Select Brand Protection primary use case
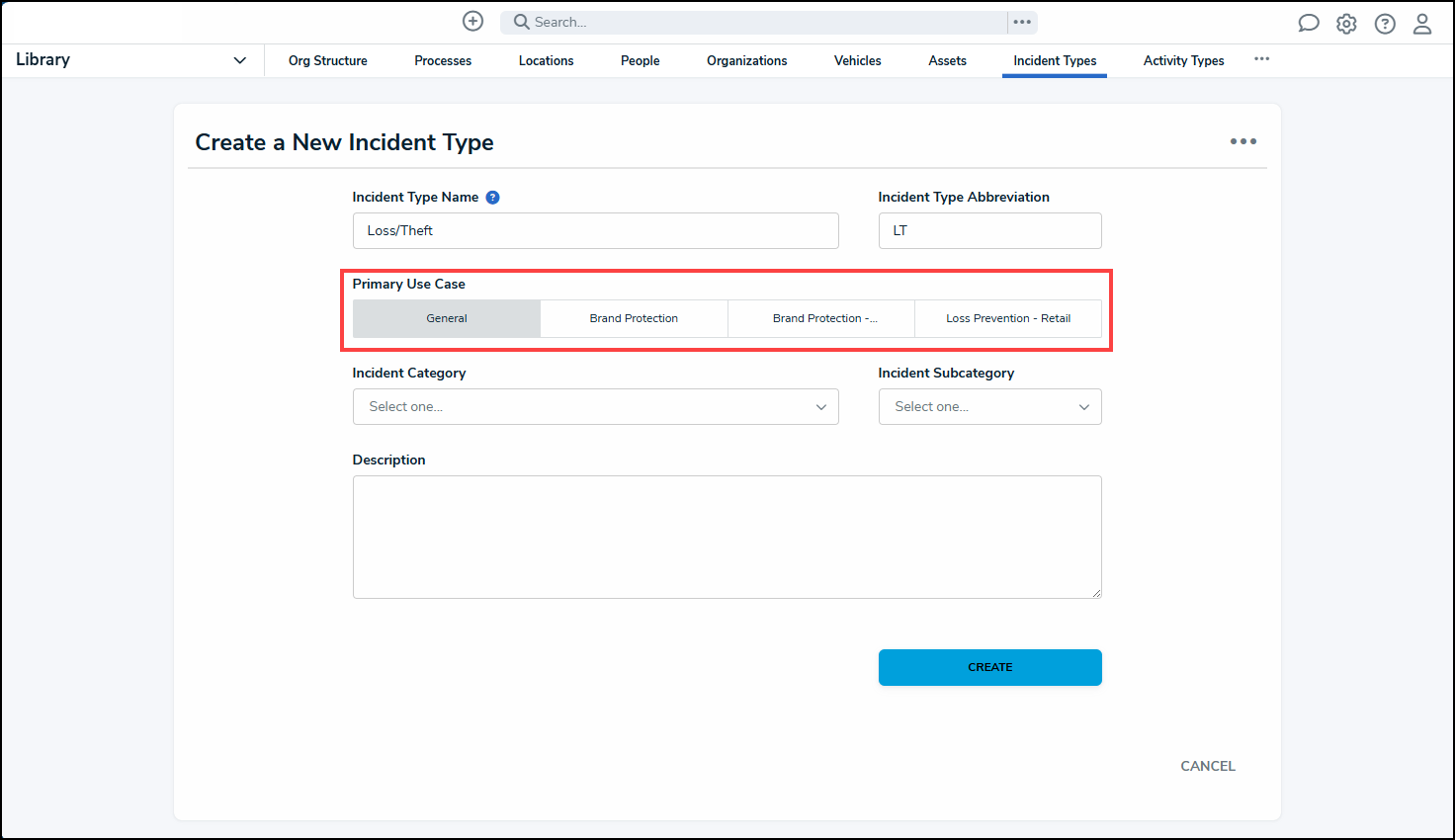This screenshot has width=1455, height=840. 634,318
